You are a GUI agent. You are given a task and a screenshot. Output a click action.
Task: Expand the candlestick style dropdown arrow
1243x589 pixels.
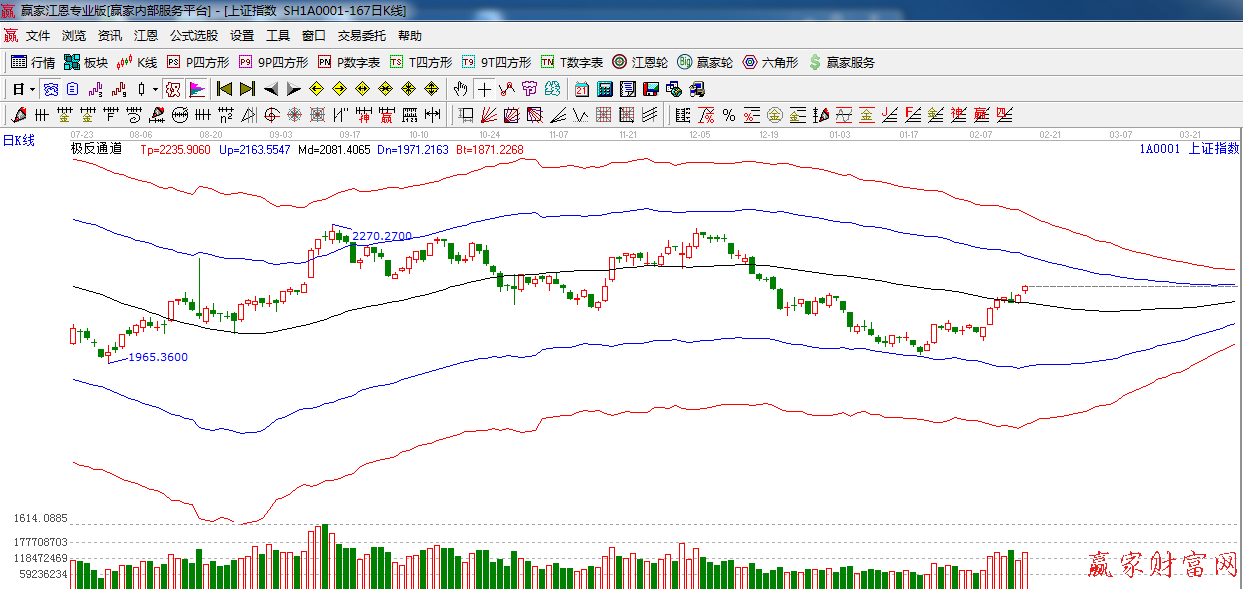tap(155, 89)
